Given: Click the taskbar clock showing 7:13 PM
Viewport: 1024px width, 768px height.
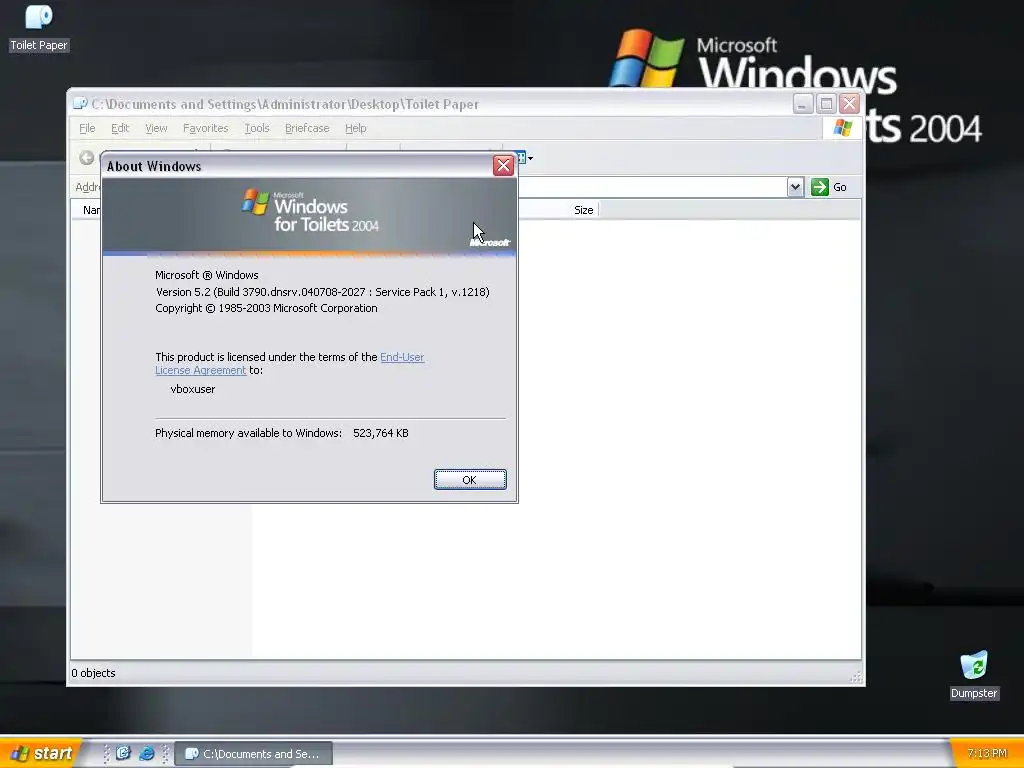Looking at the screenshot, I should (987, 754).
